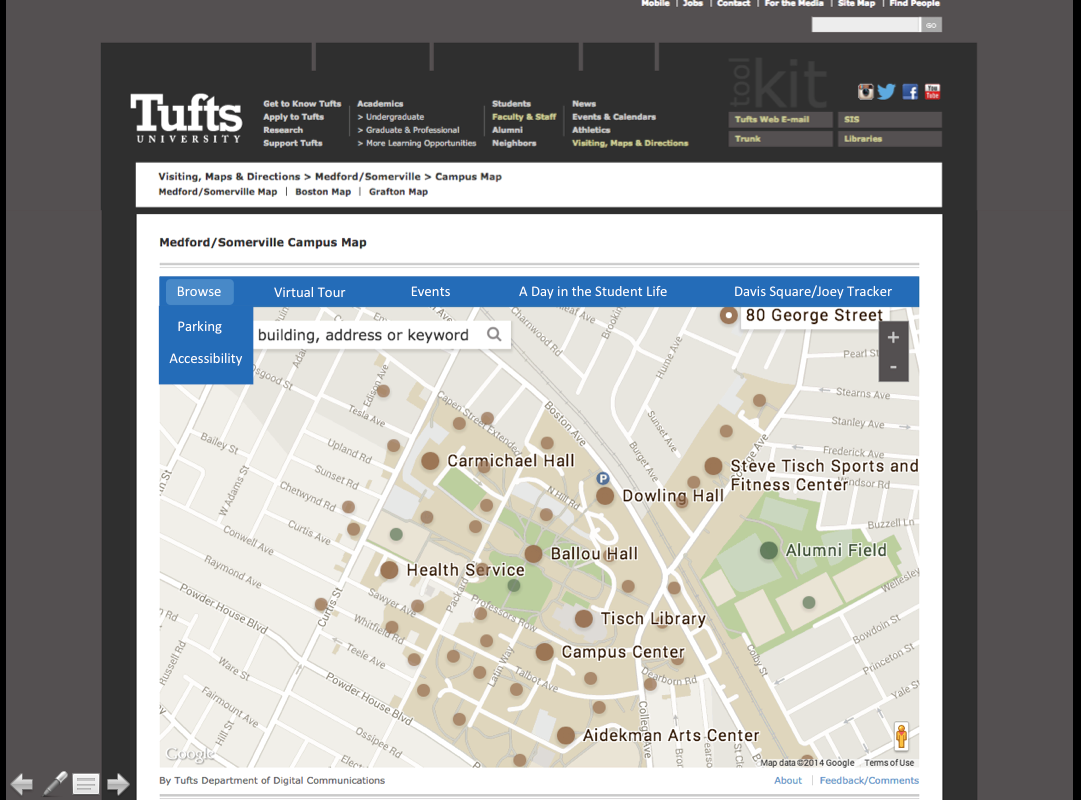The width and height of the screenshot is (1081, 800).
Task: Go back with left arrow icon
Action: pos(22,784)
